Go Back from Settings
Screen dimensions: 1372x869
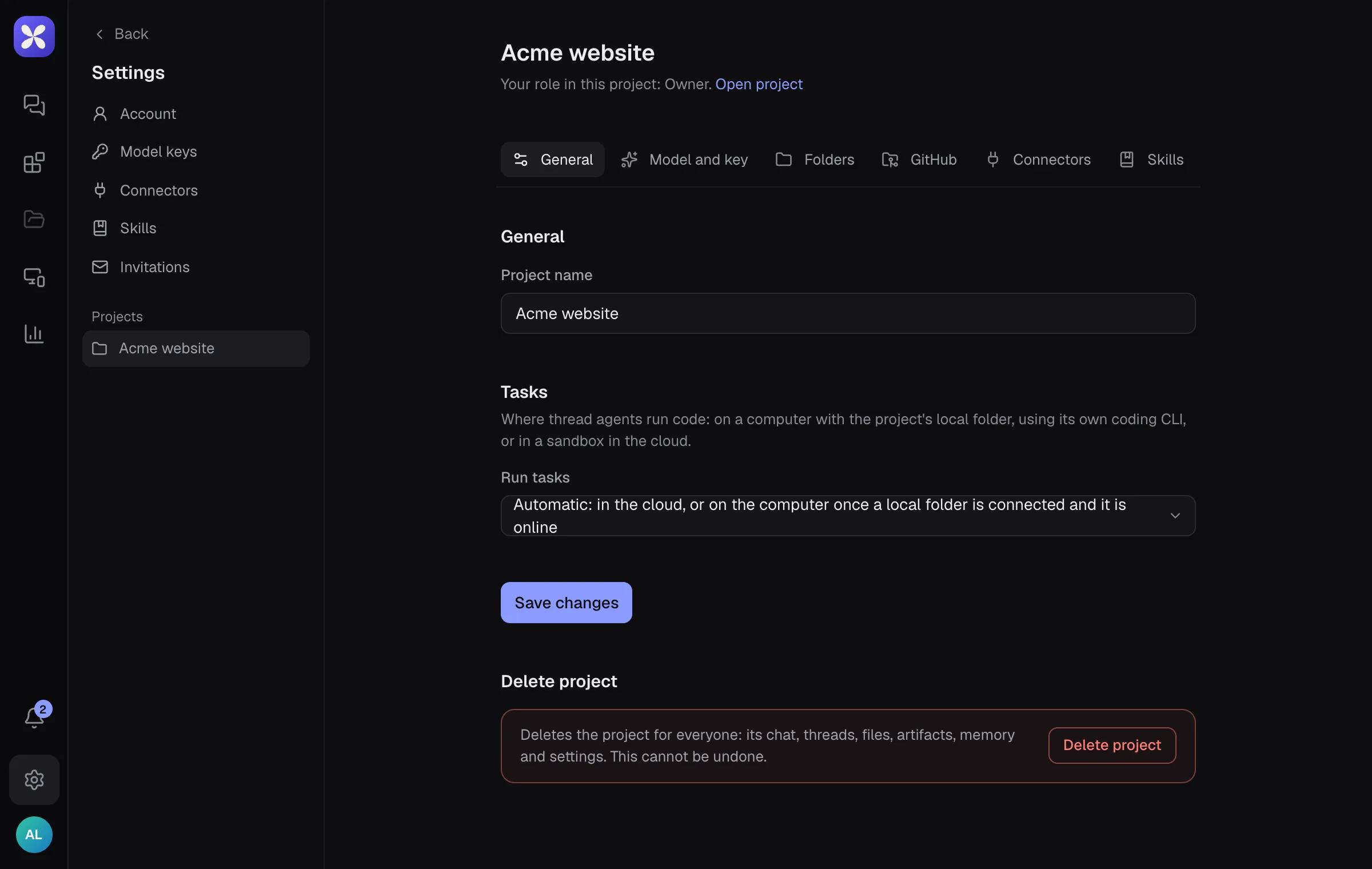(x=122, y=34)
